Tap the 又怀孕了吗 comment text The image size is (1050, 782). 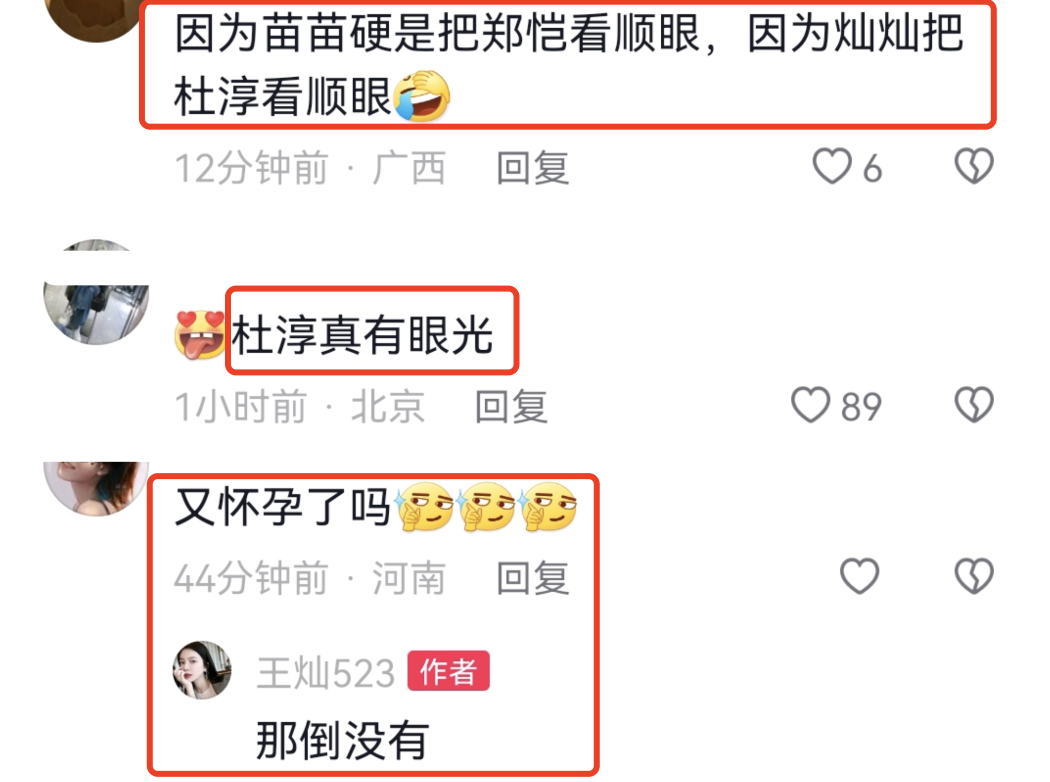(x=282, y=507)
